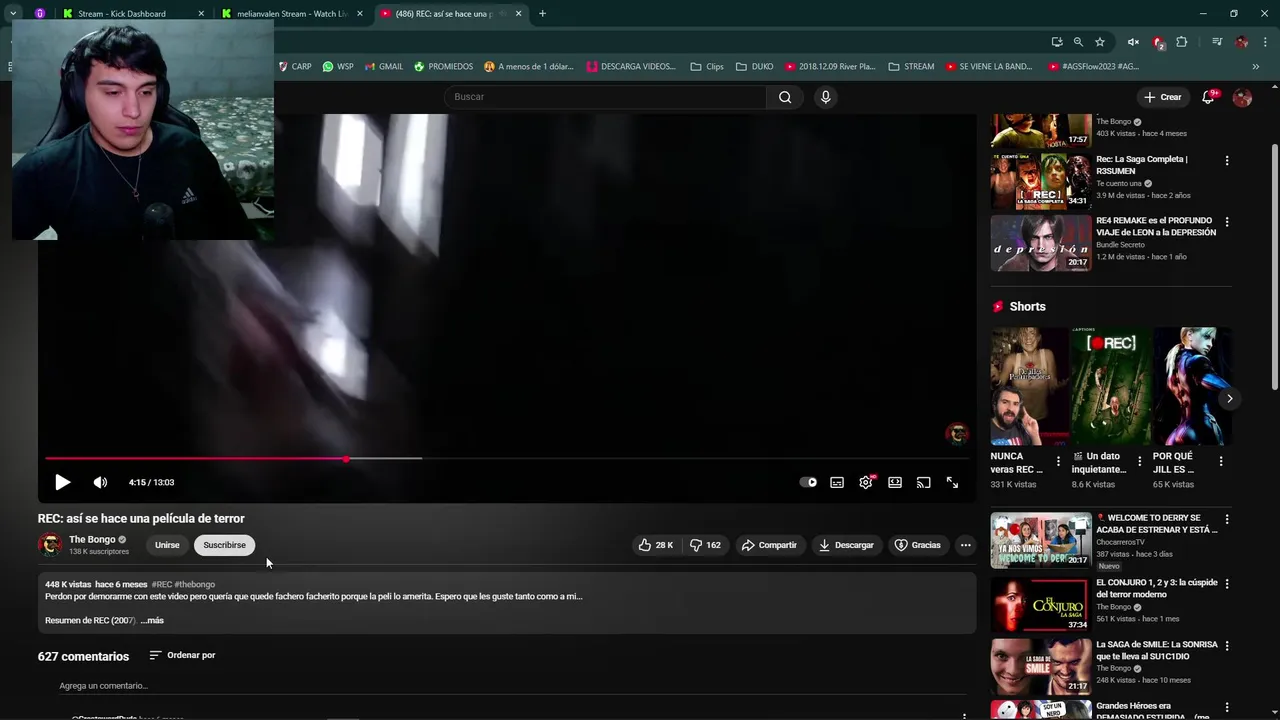
Task: Open options for NUNCA veras REC short
Action: [x=1058, y=462]
